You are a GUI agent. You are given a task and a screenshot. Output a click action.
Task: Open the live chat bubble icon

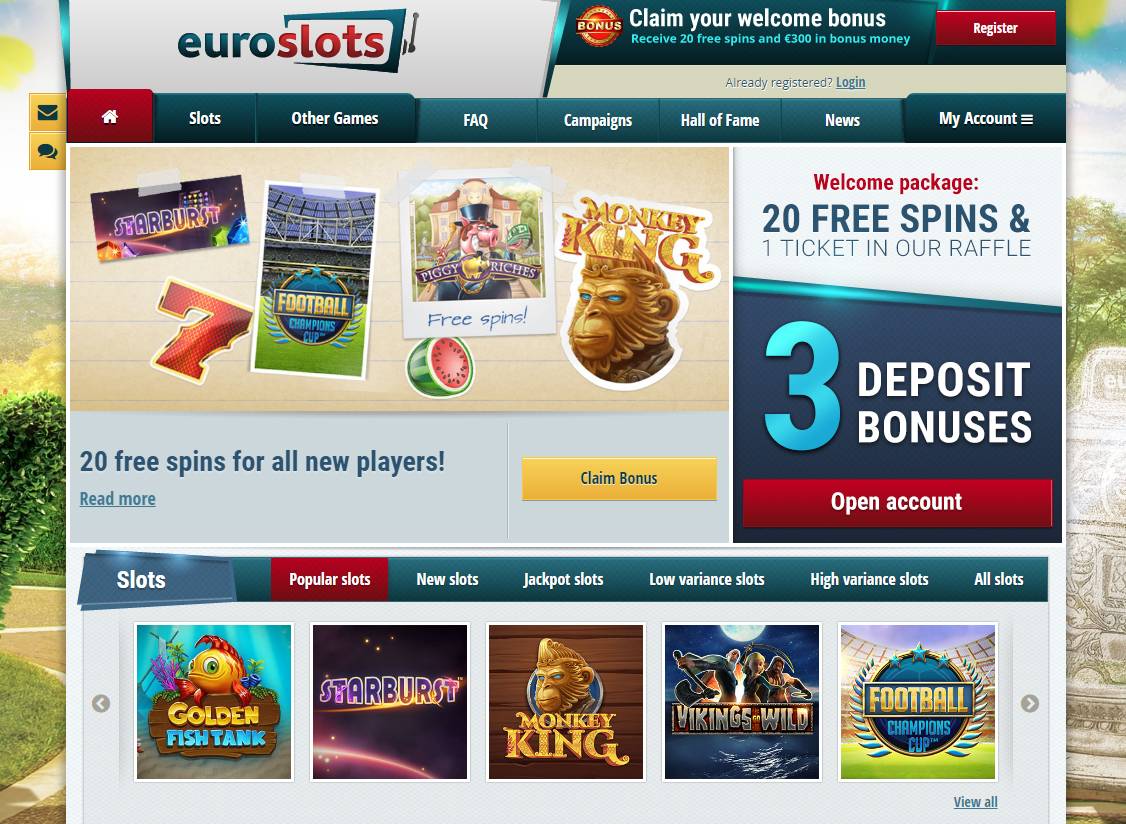point(47,152)
